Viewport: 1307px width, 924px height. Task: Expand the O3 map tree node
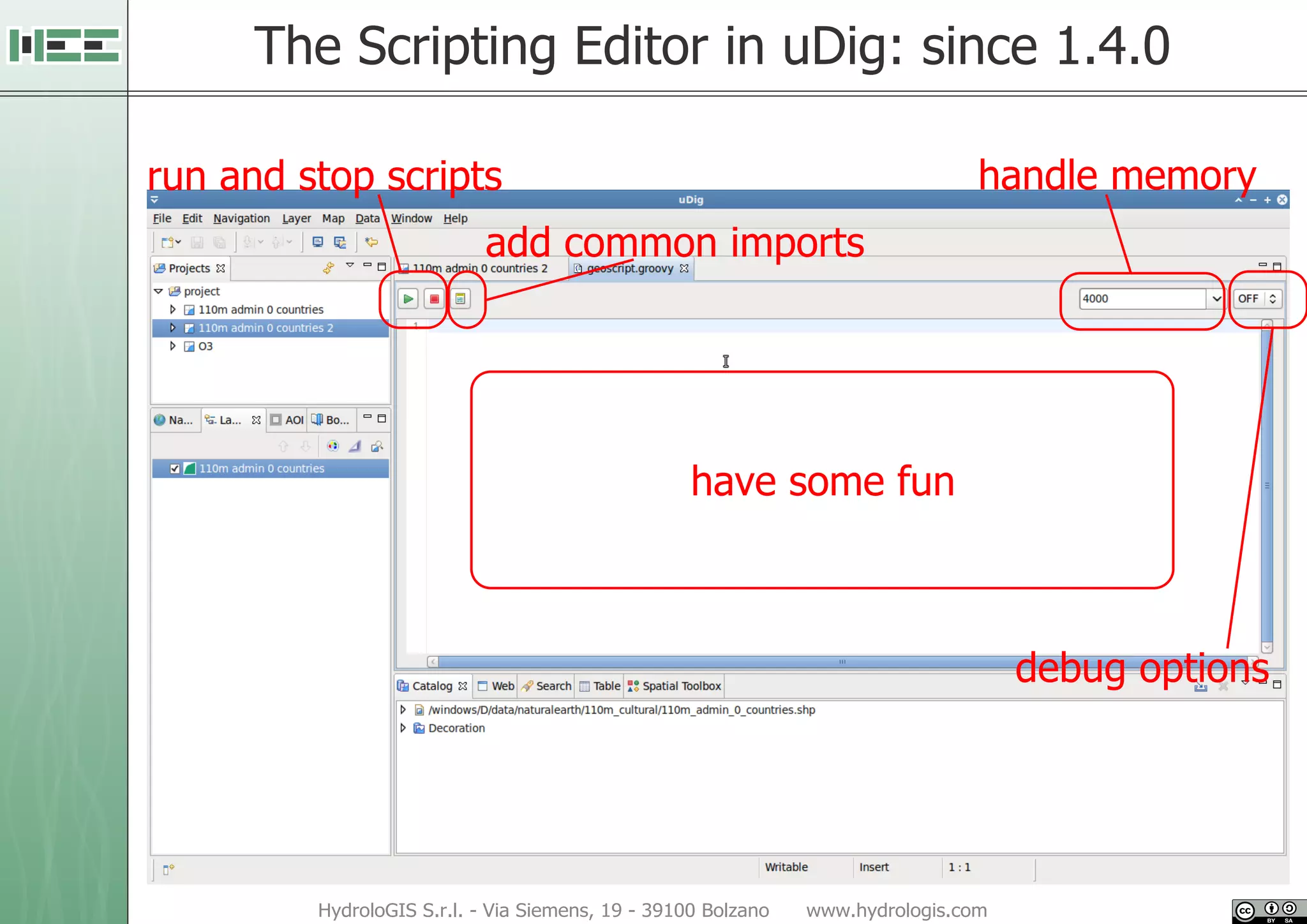(172, 346)
